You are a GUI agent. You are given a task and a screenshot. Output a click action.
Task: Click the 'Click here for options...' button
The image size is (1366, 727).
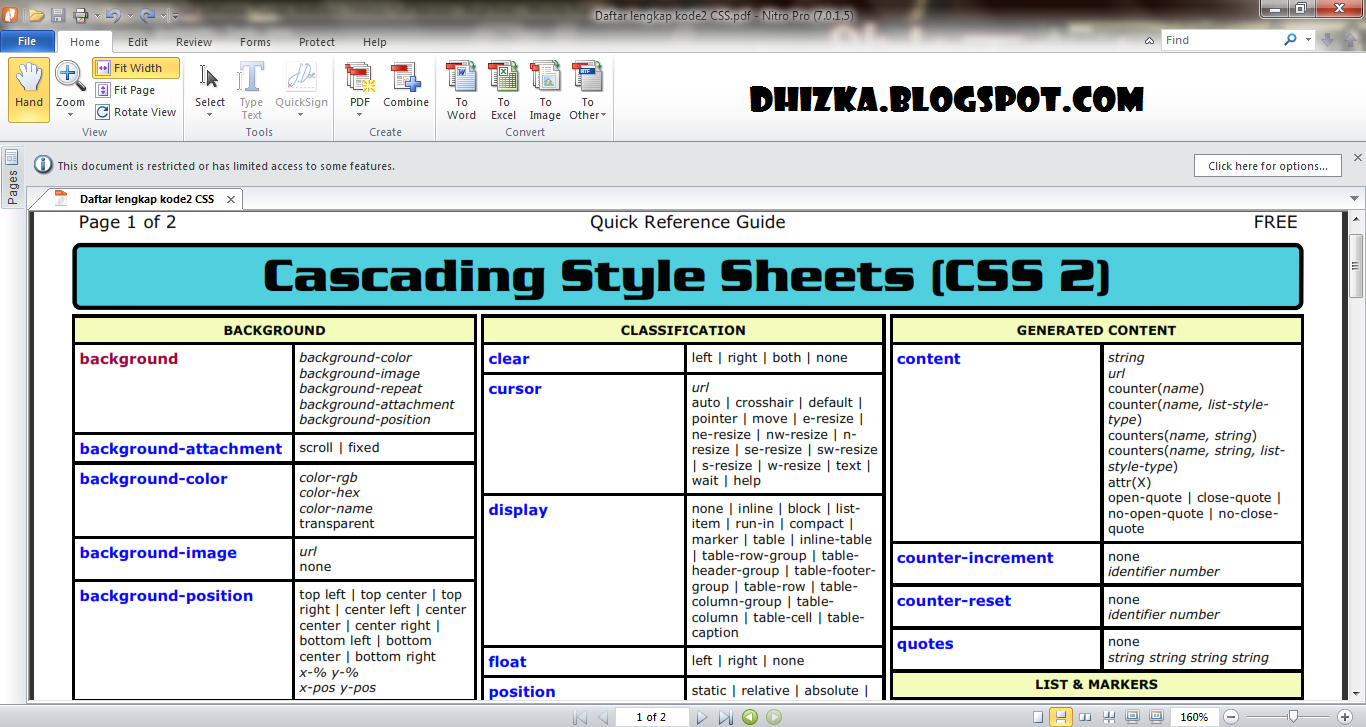coord(1267,166)
